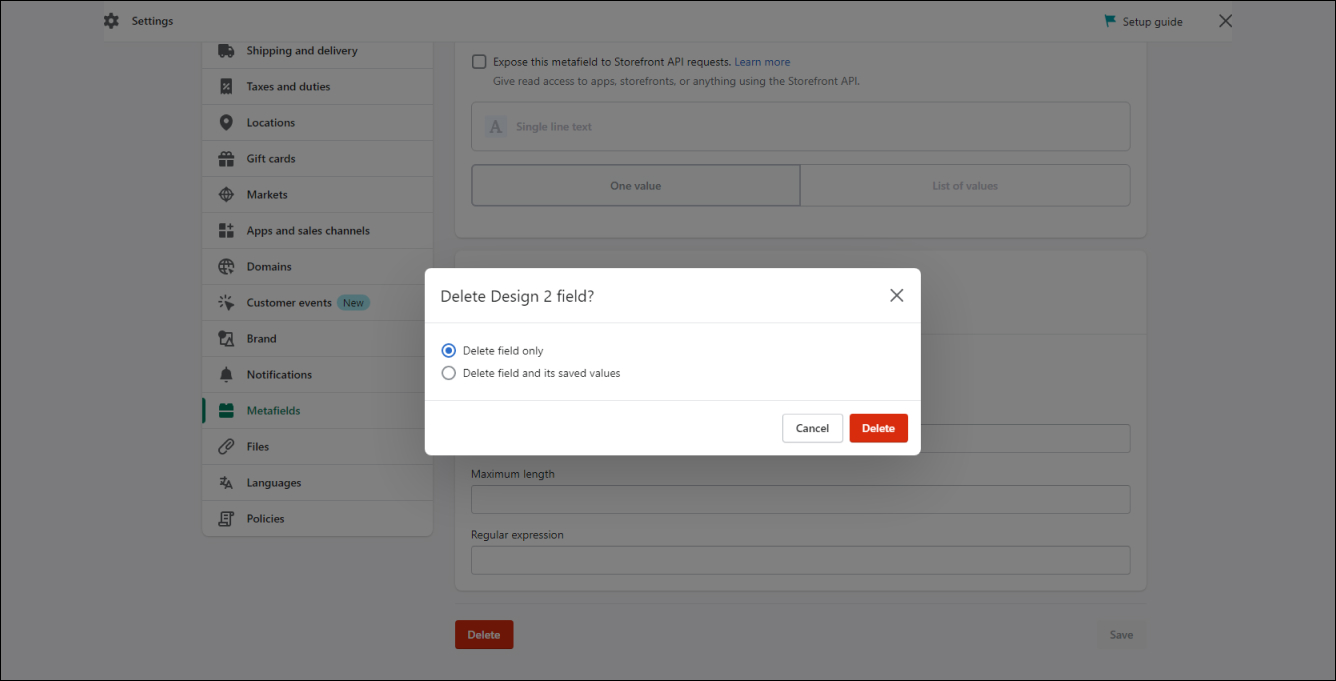This screenshot has height=681, width=1336.
Task: Open Policies settings
Action: (318, 519)
